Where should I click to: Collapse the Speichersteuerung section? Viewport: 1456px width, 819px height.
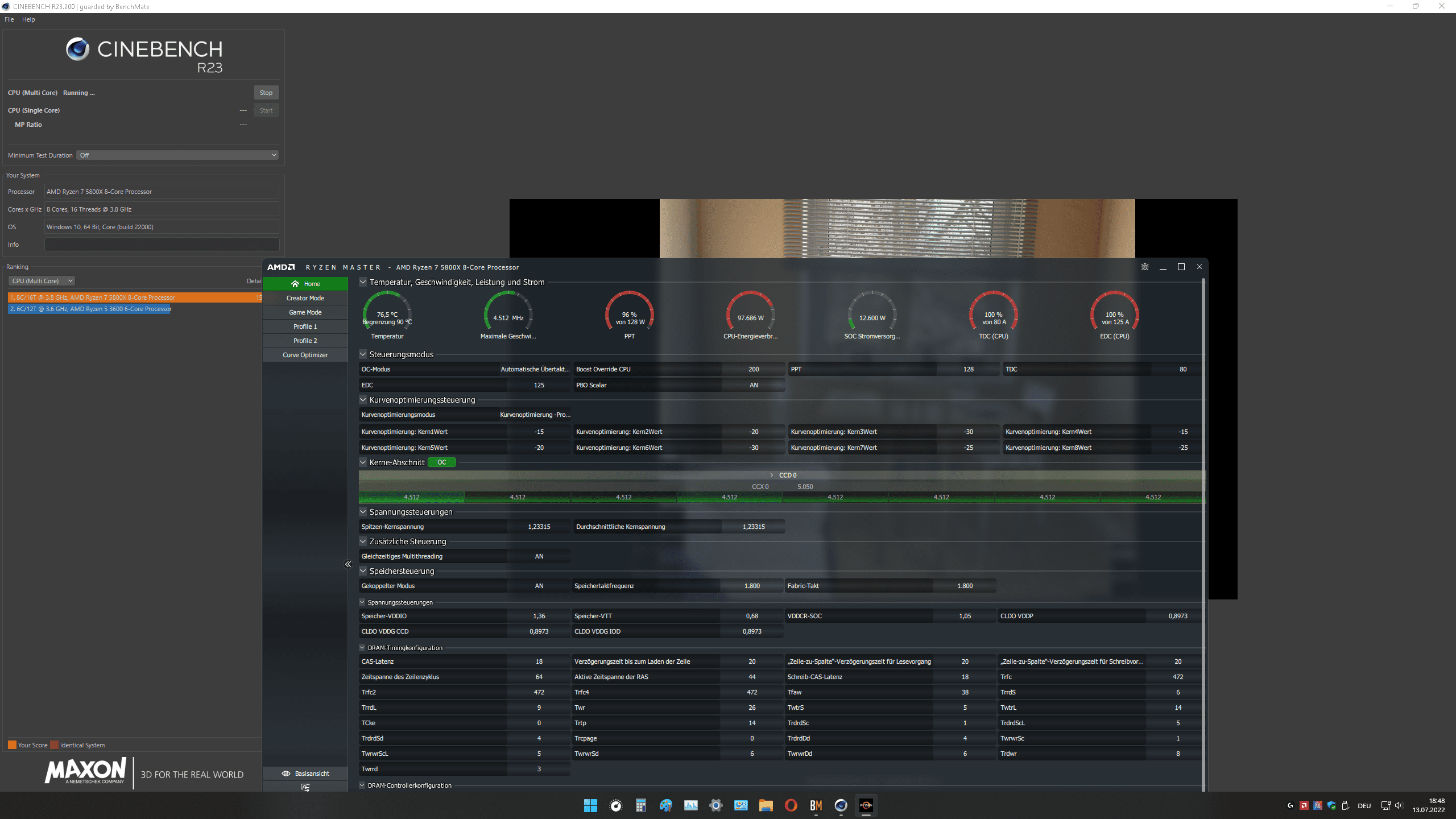[x=363, y=570]
